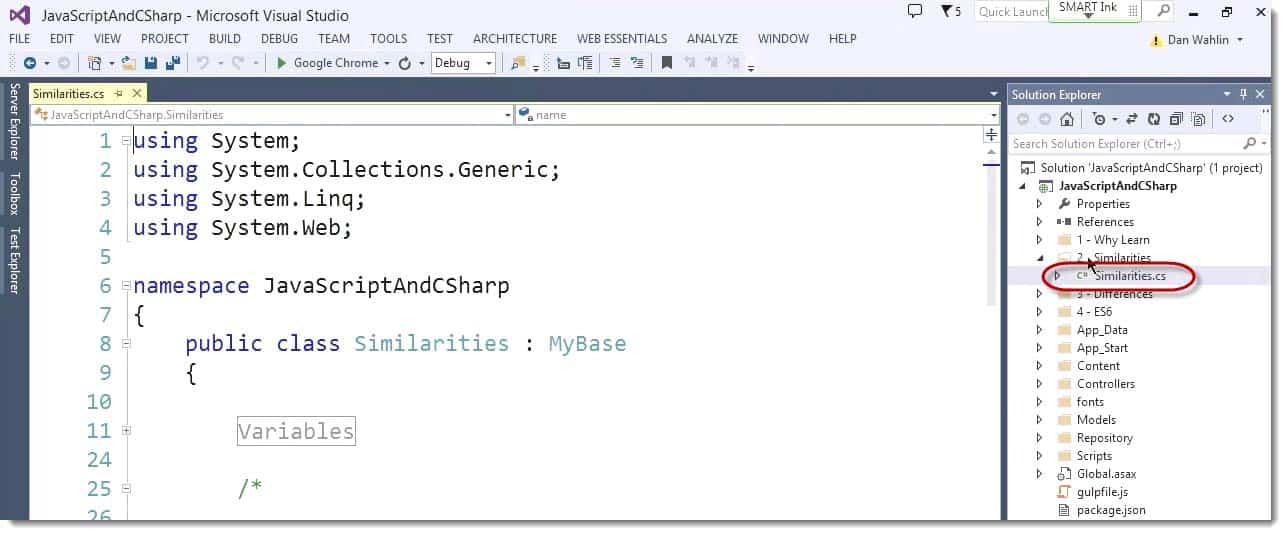Click the Refresh browser icon beside Google Chrome
The height and width of the screenshot is (535, 1286).
coord(405,63)
